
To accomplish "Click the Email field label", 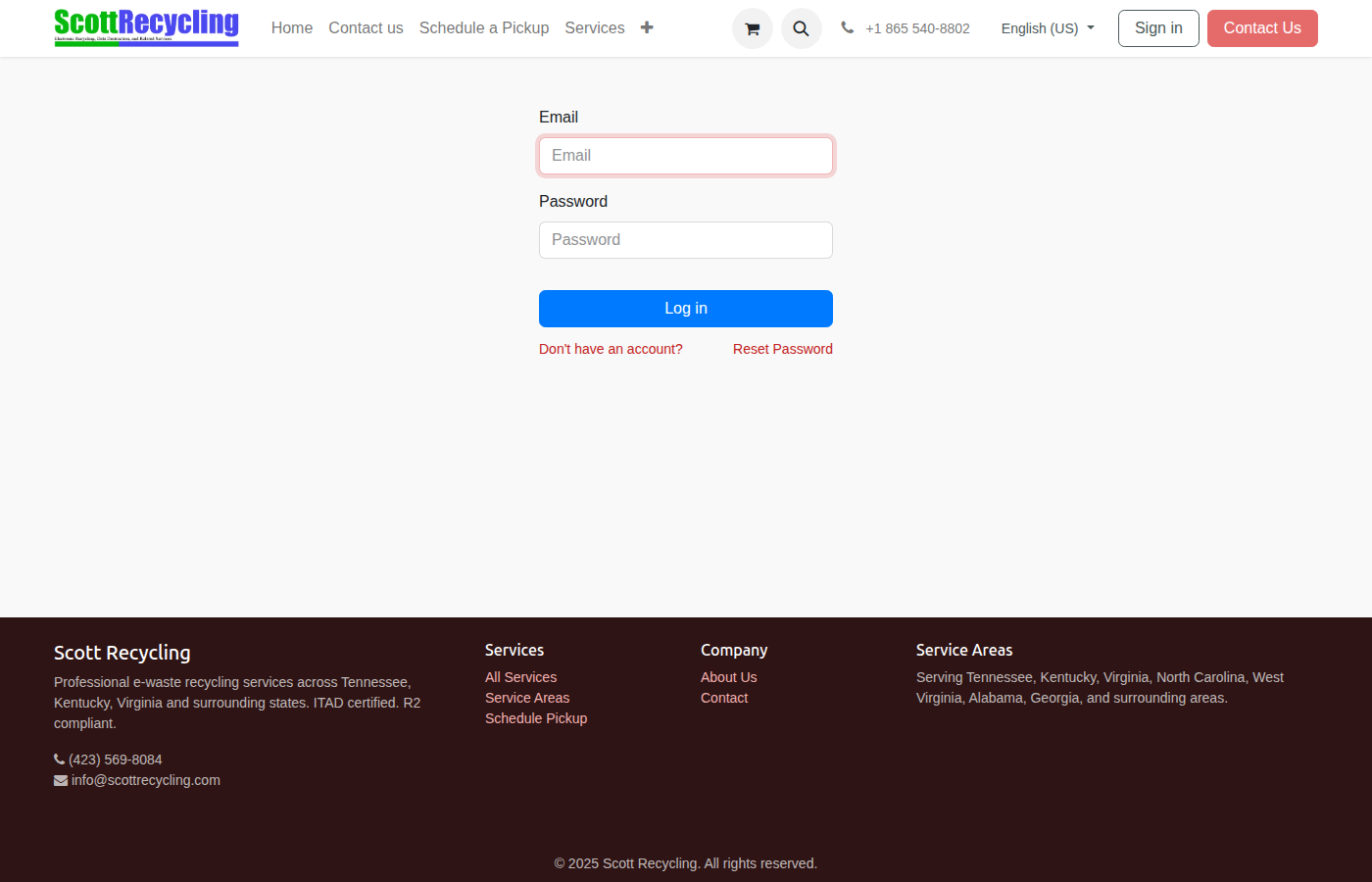I will [559, 117].
